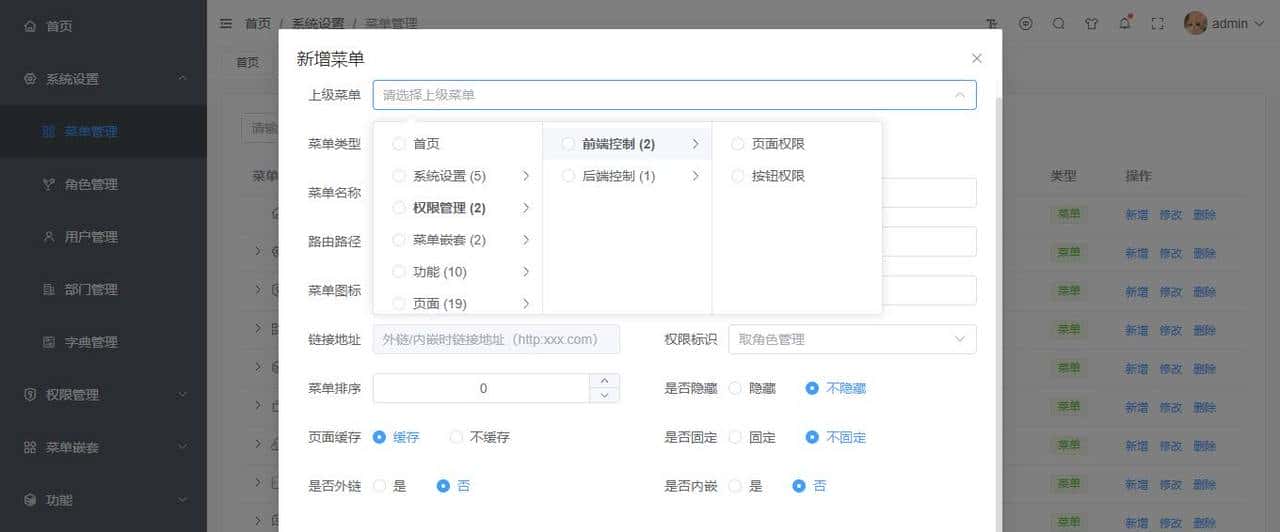1280x532 pixels.
Task: Collapse the 系统设置 sidebar group chevron
Action: point(182,79)
